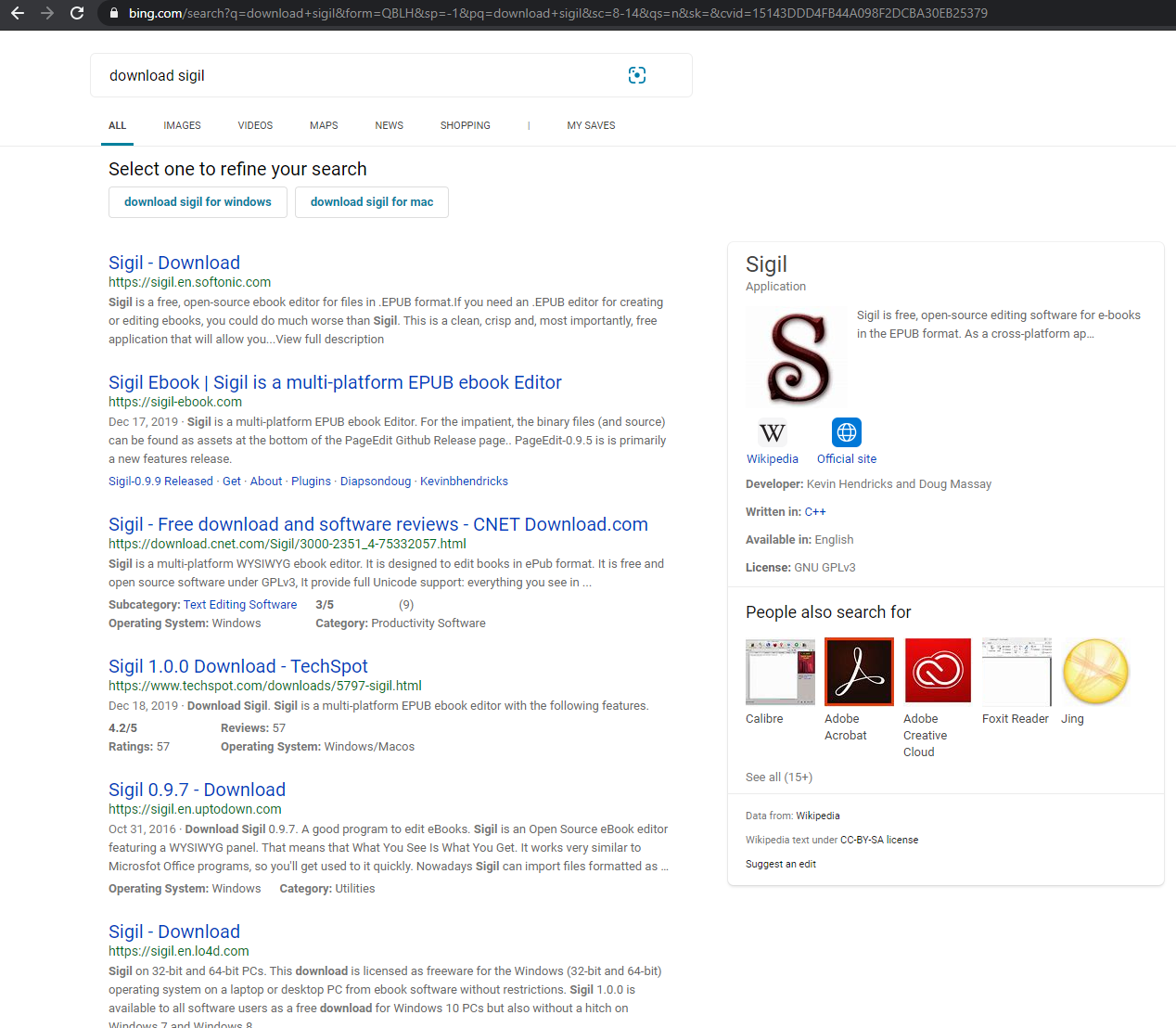
Task: Click 'Developer: Kevin Hendricks and Doug Massay' text
Action: pyautogui.click(x=868, y=484)
